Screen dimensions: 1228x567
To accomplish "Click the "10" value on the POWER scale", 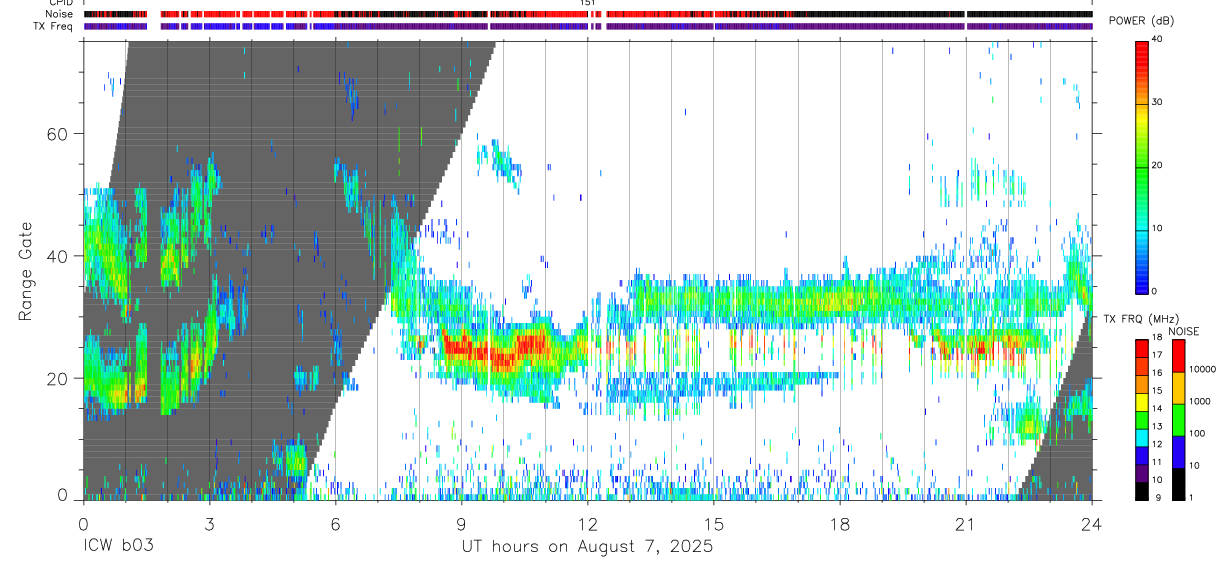I will tap(1157, 228).
